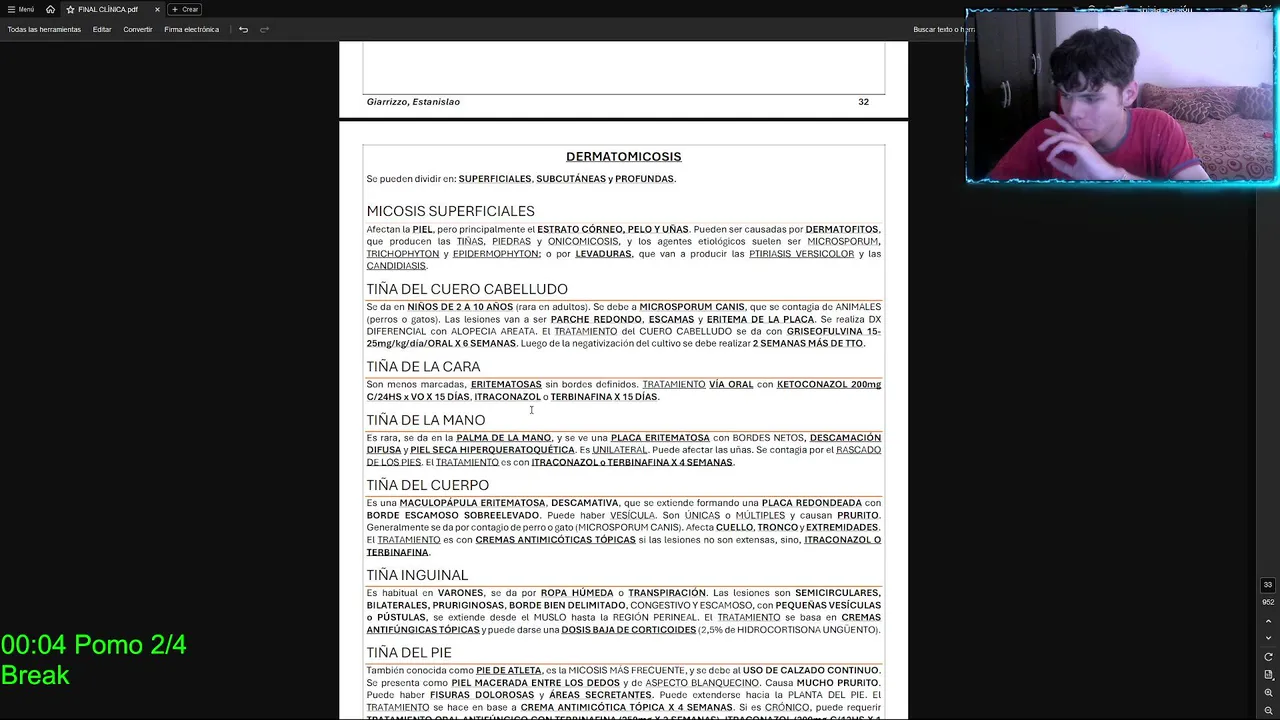Click the webcam overlay video
1280x720 pixels.
point(1121,97)
